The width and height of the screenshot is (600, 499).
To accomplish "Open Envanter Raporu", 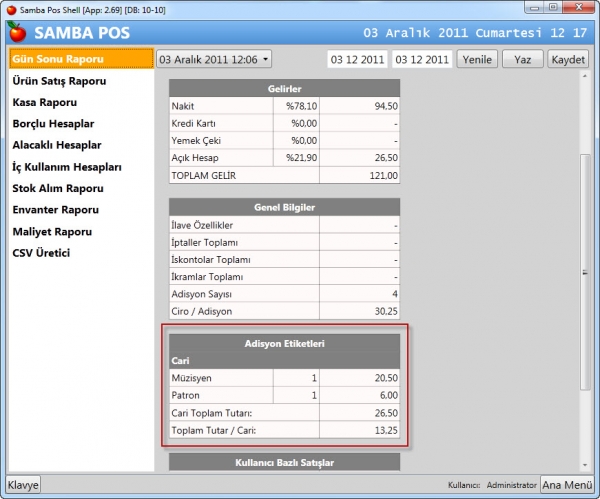I will point(55,210).
